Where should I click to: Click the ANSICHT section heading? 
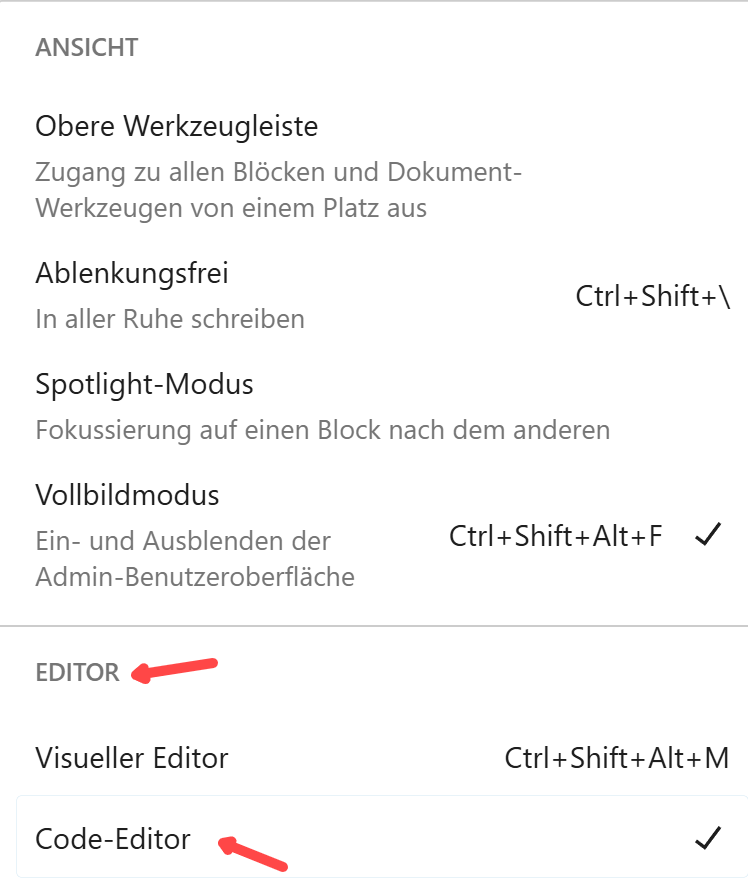click(x=86, y=47)
